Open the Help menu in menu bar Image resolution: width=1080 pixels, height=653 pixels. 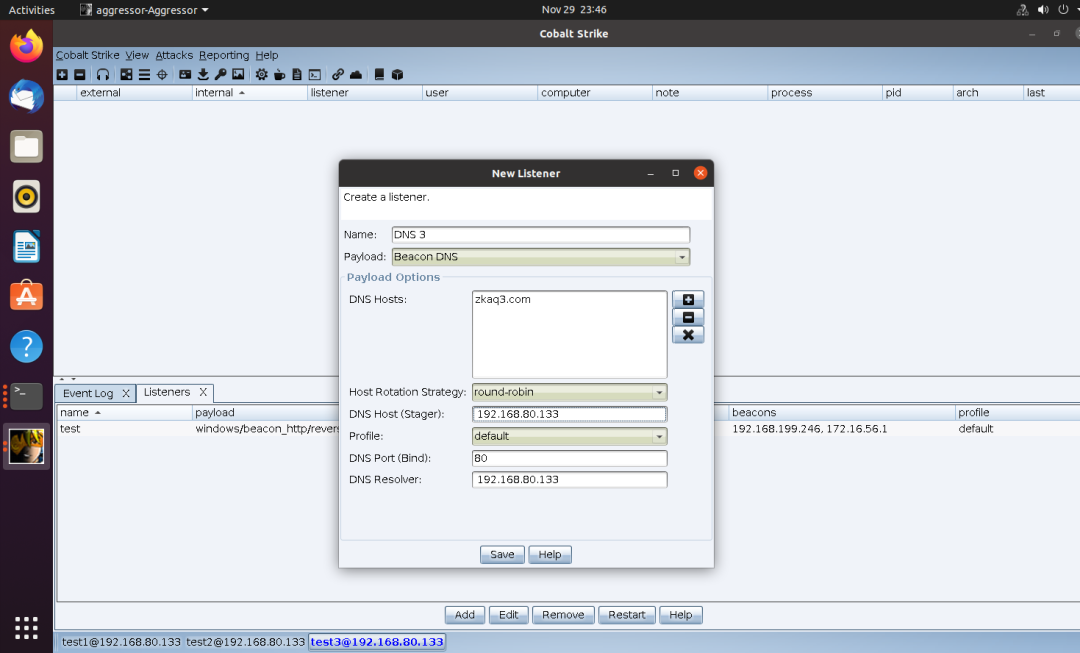point(267,55)
